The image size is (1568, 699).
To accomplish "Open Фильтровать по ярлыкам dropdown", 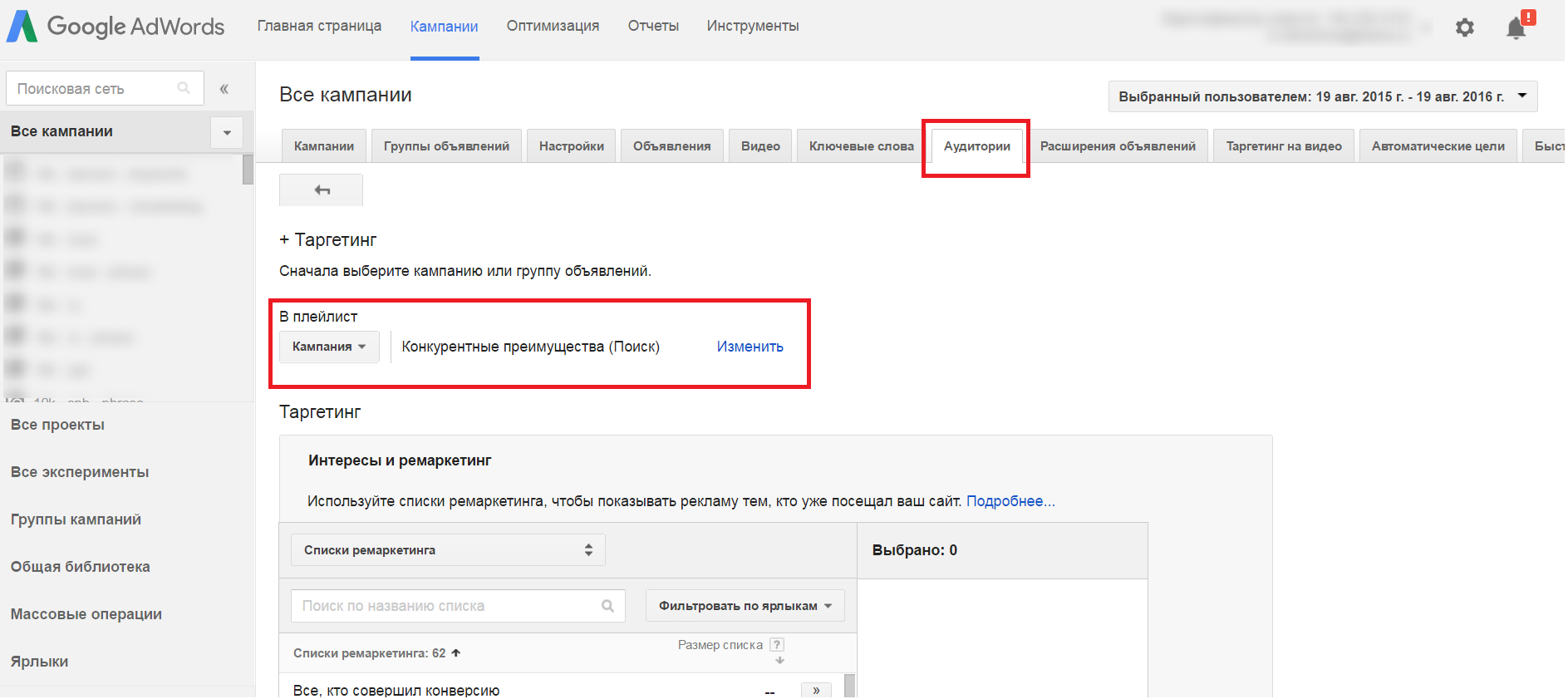I will [x=745, y=606].
